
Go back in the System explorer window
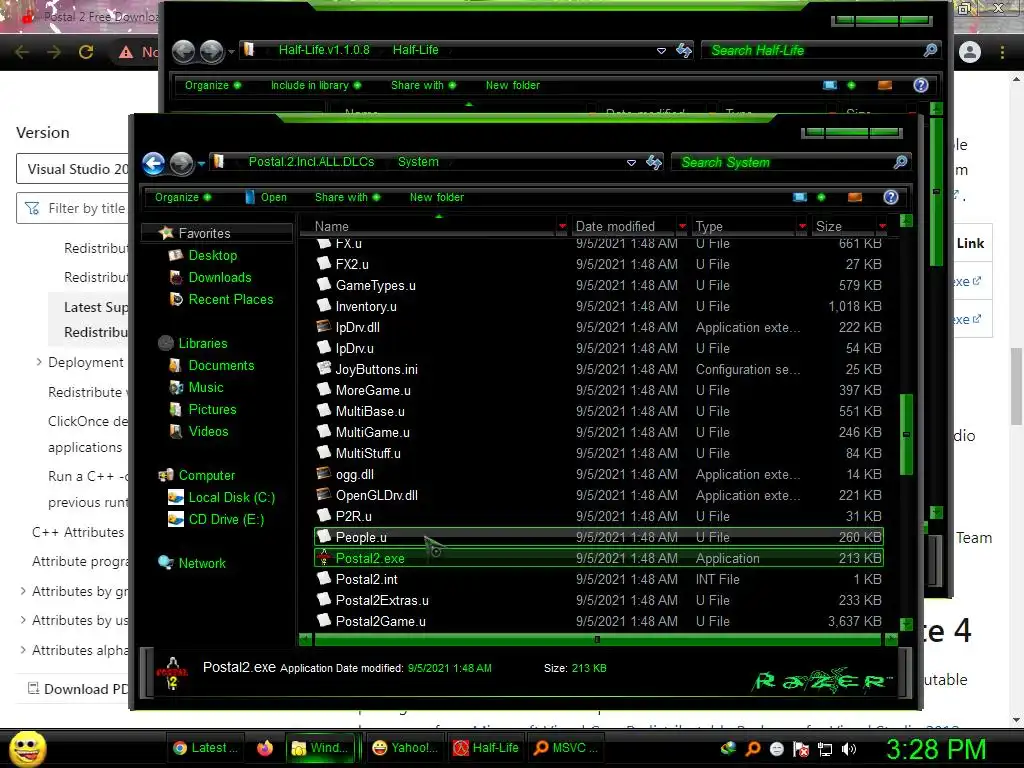point(153,163)
